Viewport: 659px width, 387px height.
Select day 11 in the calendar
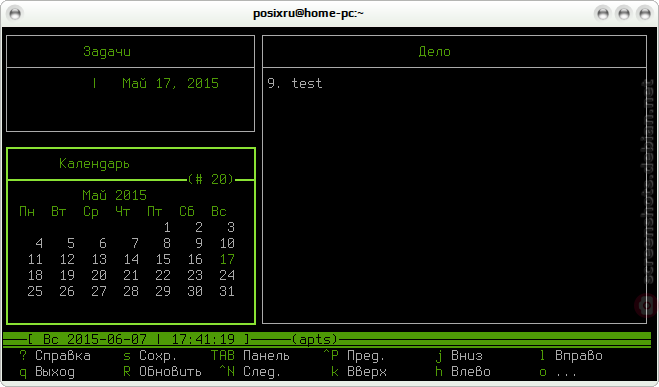35,259
